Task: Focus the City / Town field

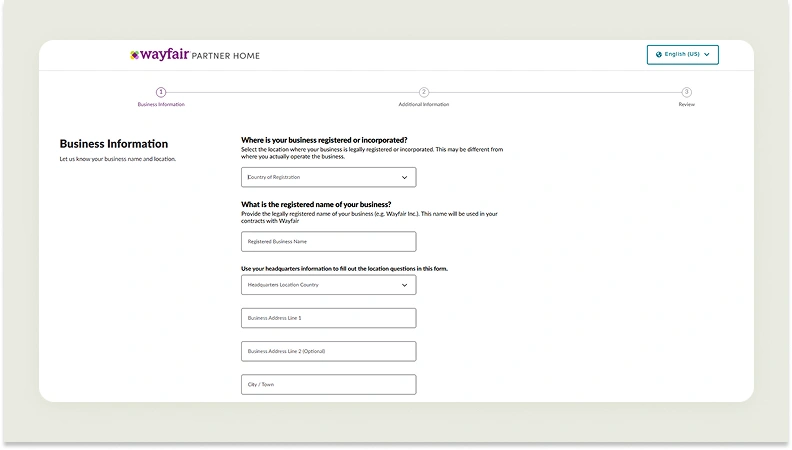Action: [x=329, y=384]
